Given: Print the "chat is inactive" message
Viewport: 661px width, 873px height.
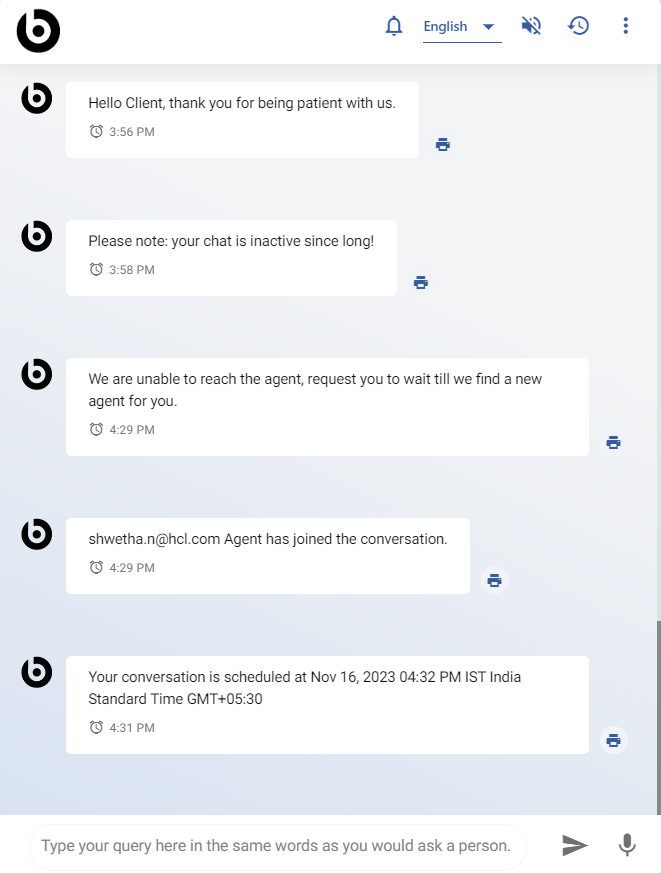Looking at the screenshot, I should click(x=421, y=282).
